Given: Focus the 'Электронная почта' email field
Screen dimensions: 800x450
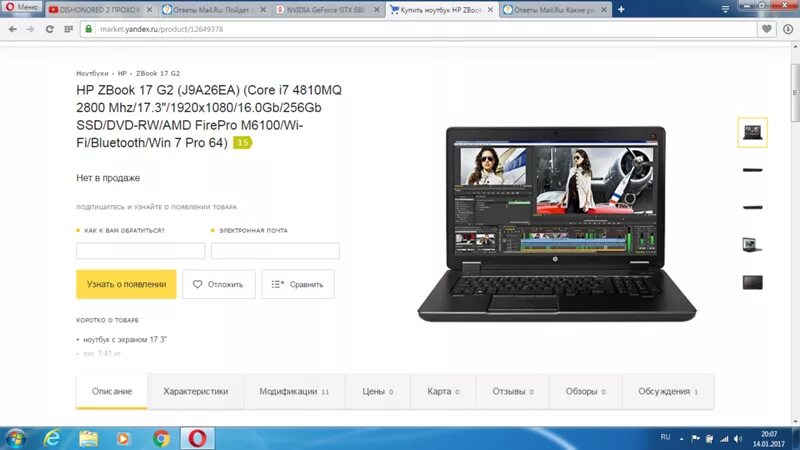Looking at the screenshot, I should tap(275, 251).
